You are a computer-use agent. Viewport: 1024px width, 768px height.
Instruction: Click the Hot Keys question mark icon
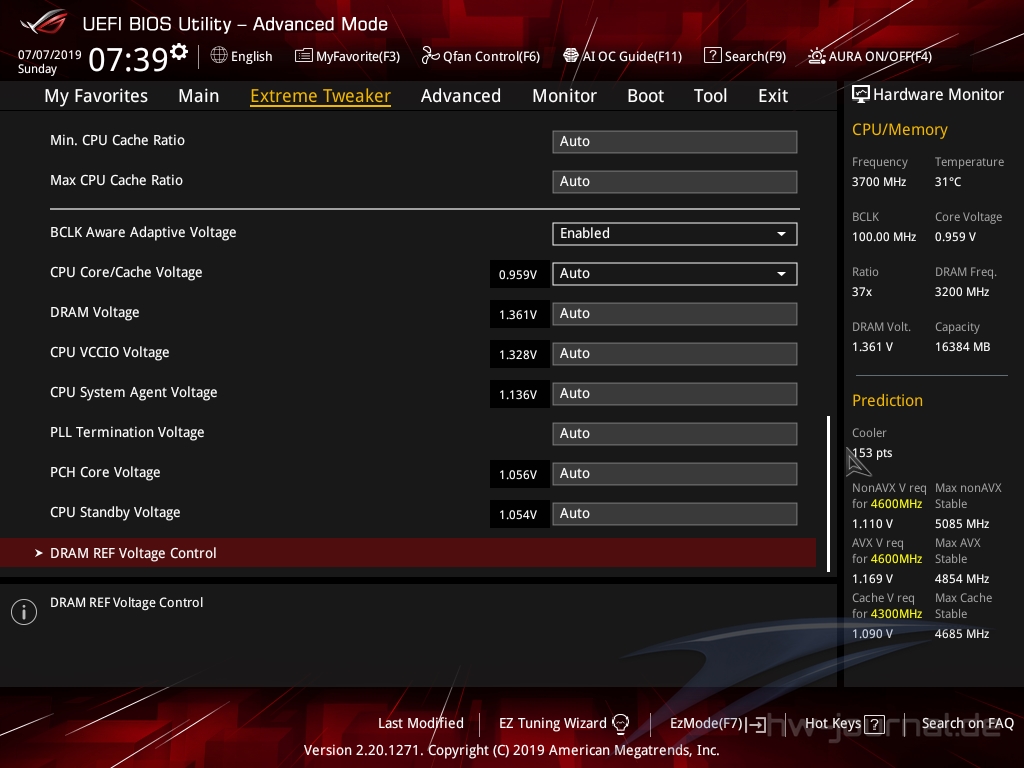[x=874, y=724]
